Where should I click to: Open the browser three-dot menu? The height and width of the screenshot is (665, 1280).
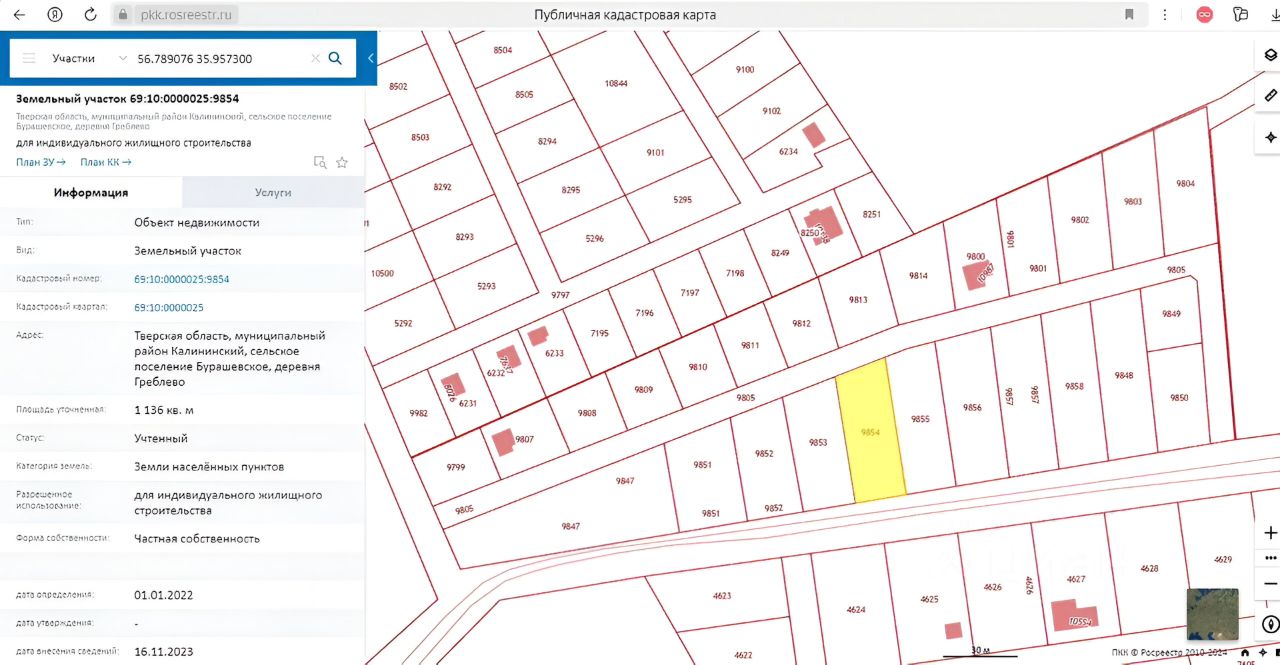click(x=1165, y=15)
